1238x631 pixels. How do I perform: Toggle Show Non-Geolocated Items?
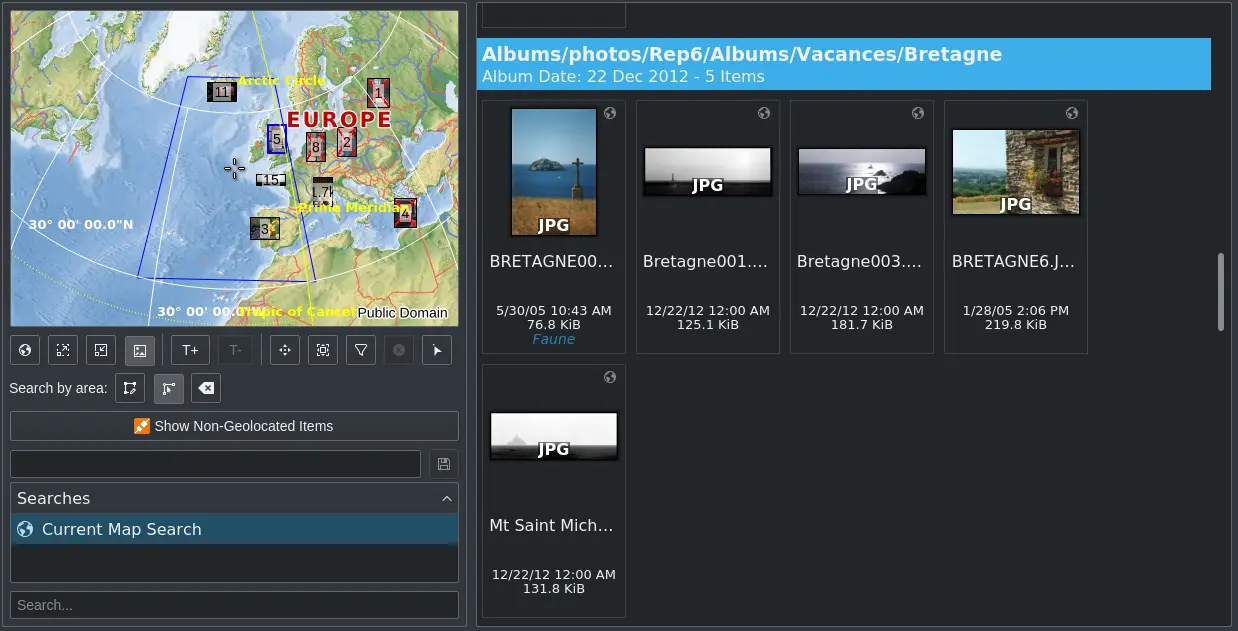pos(234,425)
